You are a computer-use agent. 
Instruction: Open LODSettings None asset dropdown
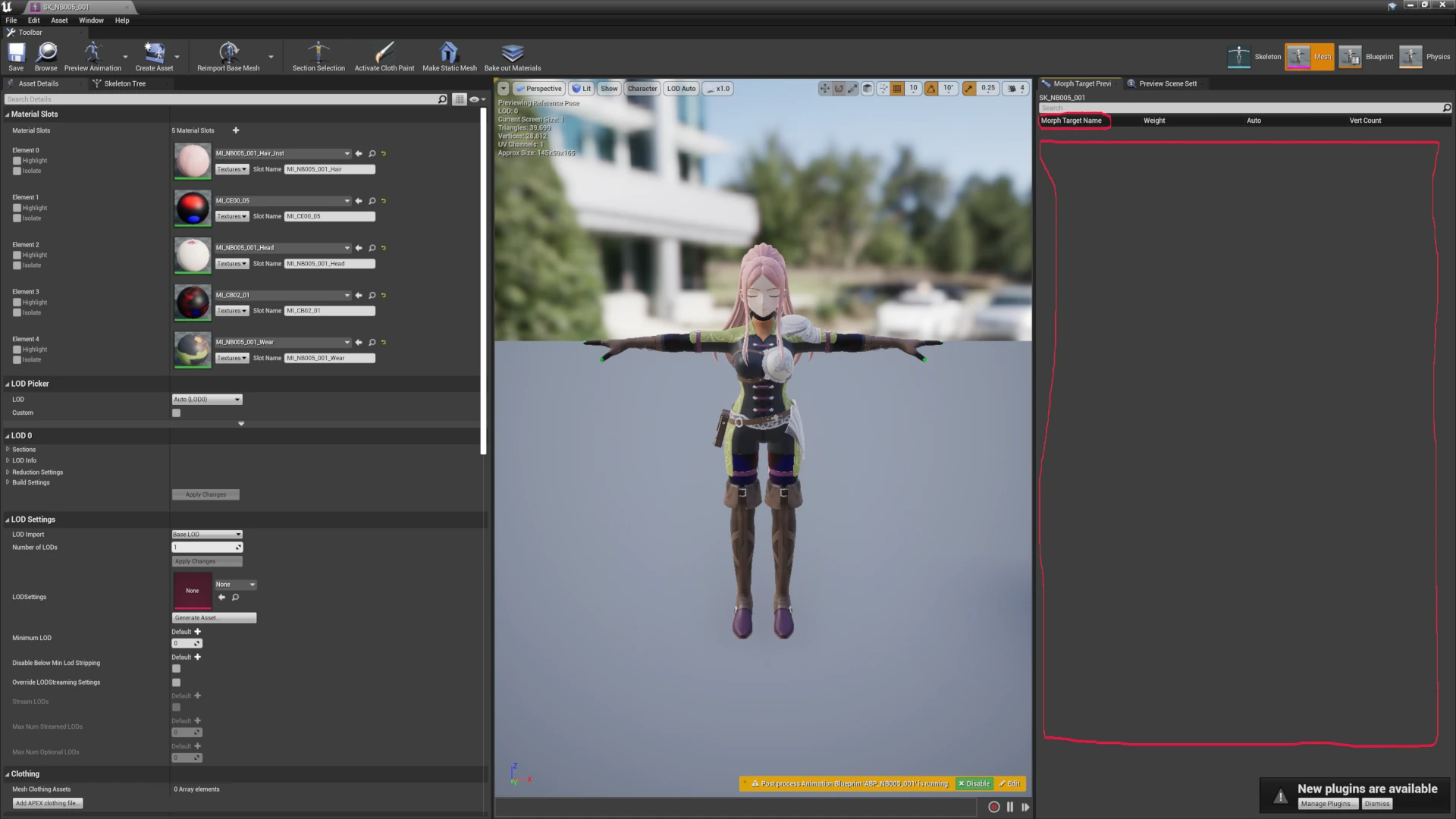236,585
